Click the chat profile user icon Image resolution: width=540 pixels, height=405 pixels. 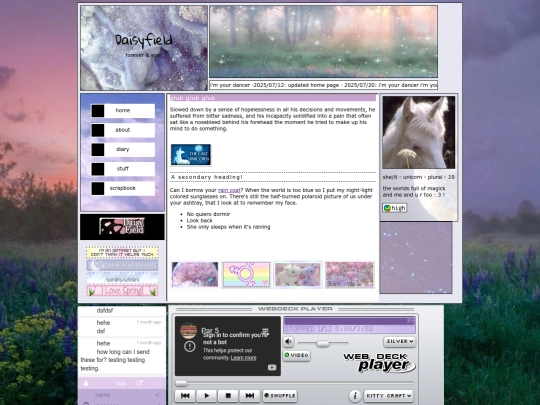click(86, 383)
